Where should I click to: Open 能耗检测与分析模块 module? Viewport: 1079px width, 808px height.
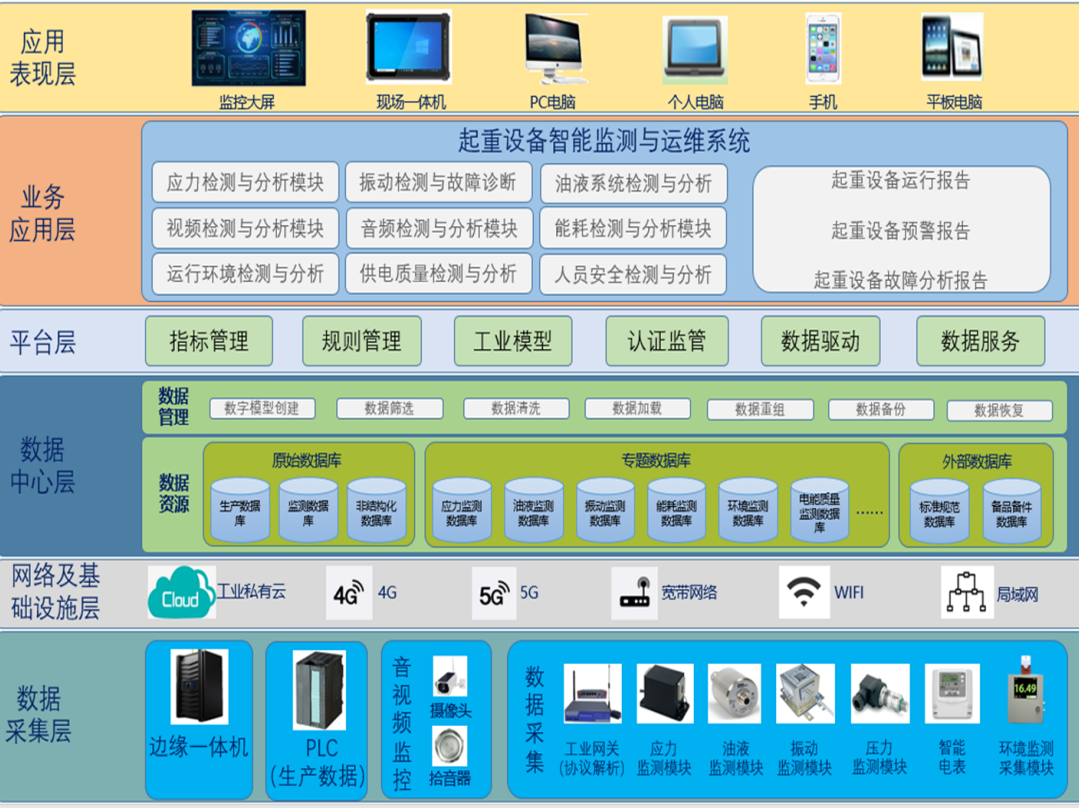(x=633, y=229)
